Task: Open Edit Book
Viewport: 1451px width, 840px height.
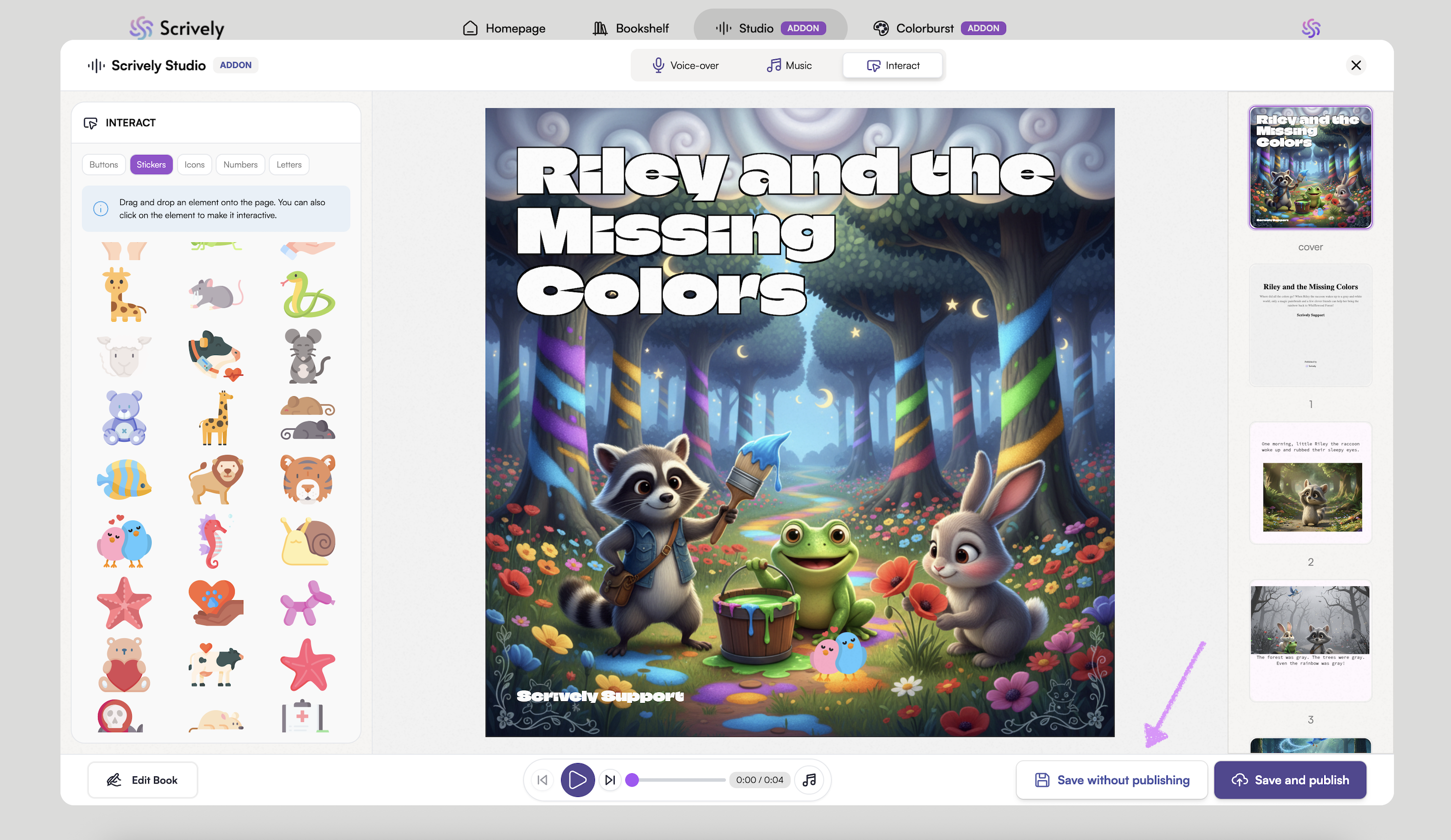Action: click(x=142, y=780)
